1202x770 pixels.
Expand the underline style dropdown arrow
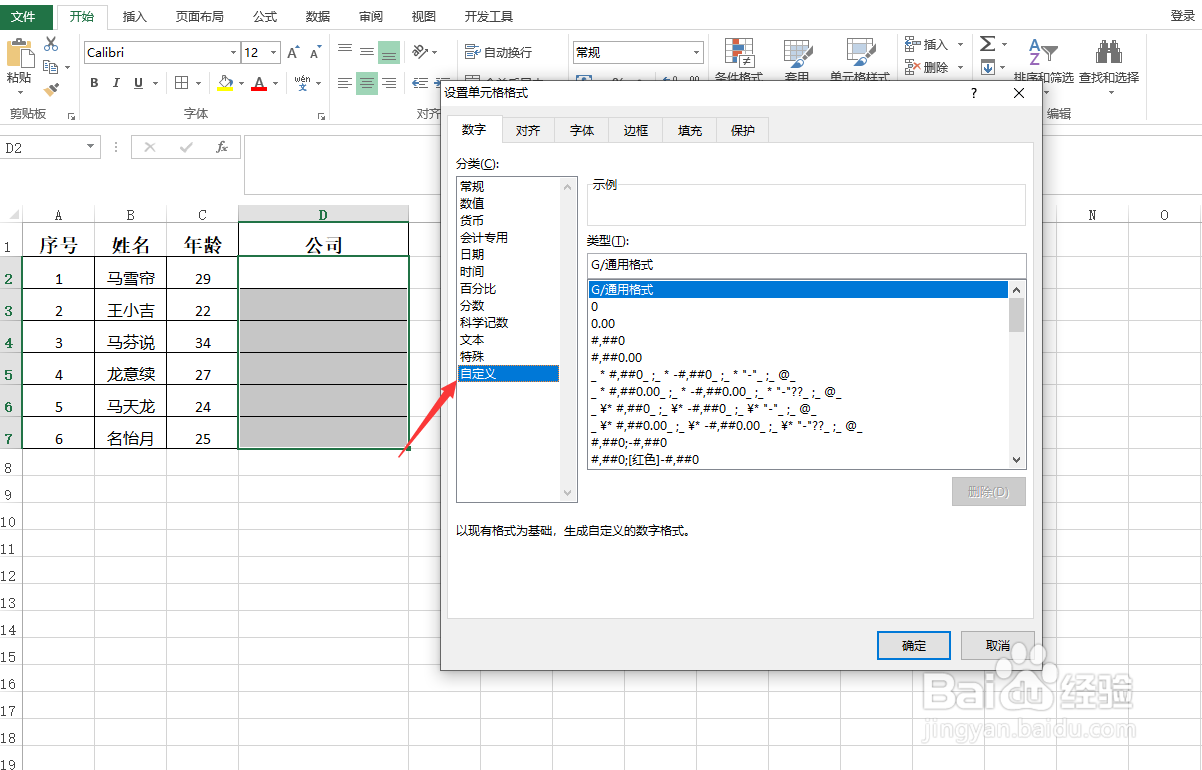point(155,83)
